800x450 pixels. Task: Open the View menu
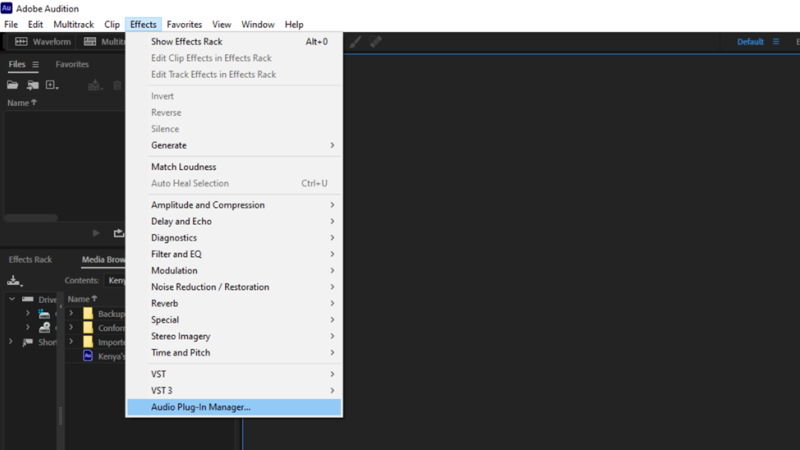click(x=221, y=24)
